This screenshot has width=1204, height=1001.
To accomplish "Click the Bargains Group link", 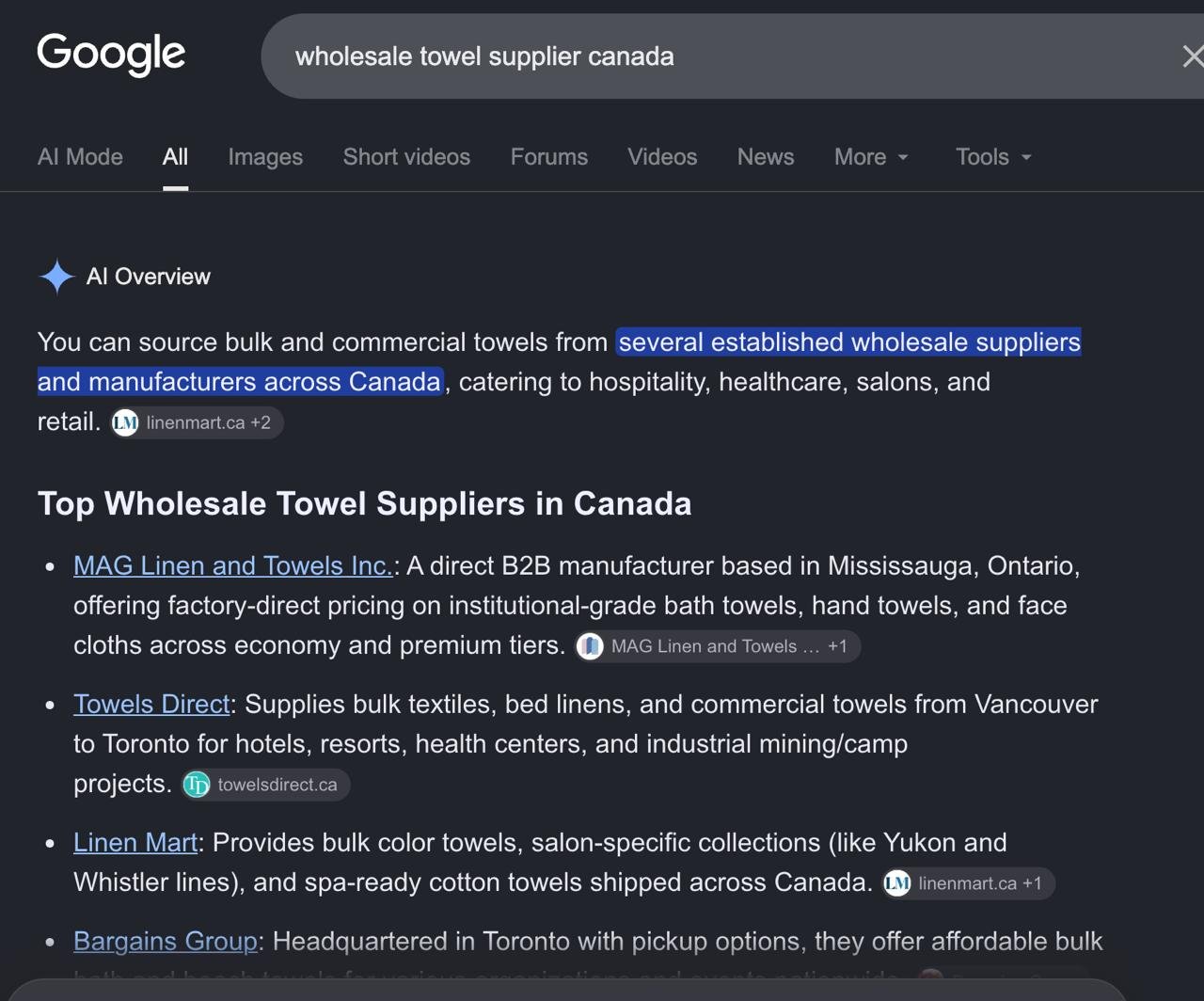I will tap(166, 941).
